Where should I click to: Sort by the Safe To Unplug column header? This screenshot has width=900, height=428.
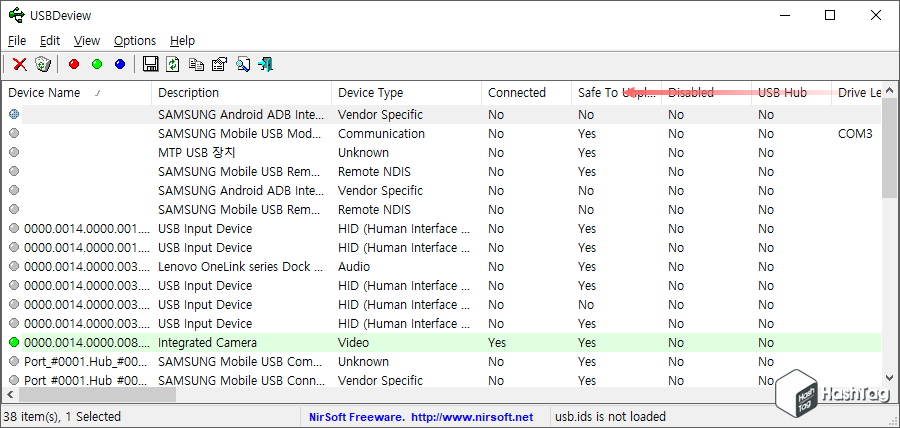(616, 93)
